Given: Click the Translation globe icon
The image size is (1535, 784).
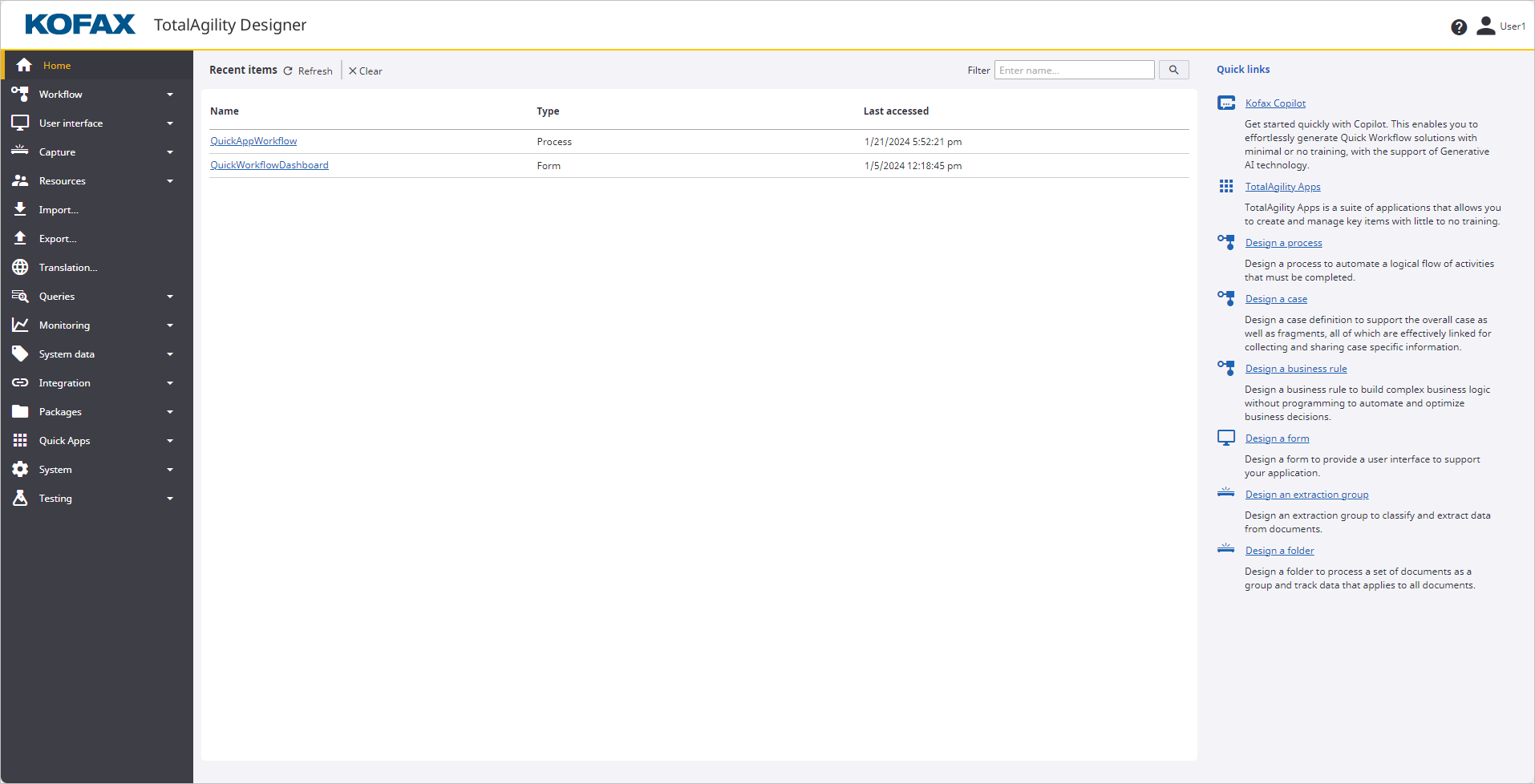Looking at the screenshot, I should [20, 268].
